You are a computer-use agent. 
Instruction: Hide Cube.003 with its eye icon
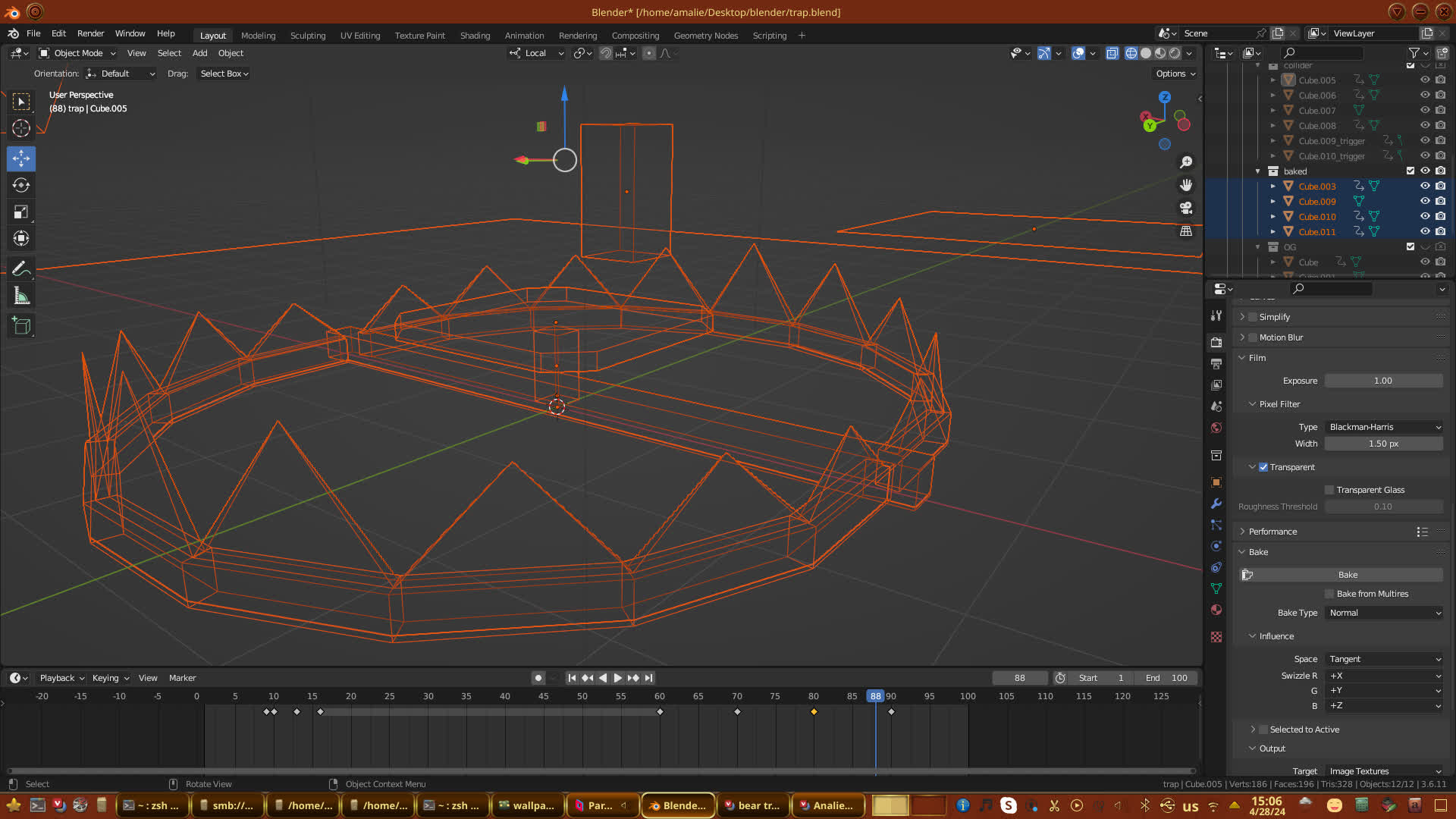click(1425, 186)
